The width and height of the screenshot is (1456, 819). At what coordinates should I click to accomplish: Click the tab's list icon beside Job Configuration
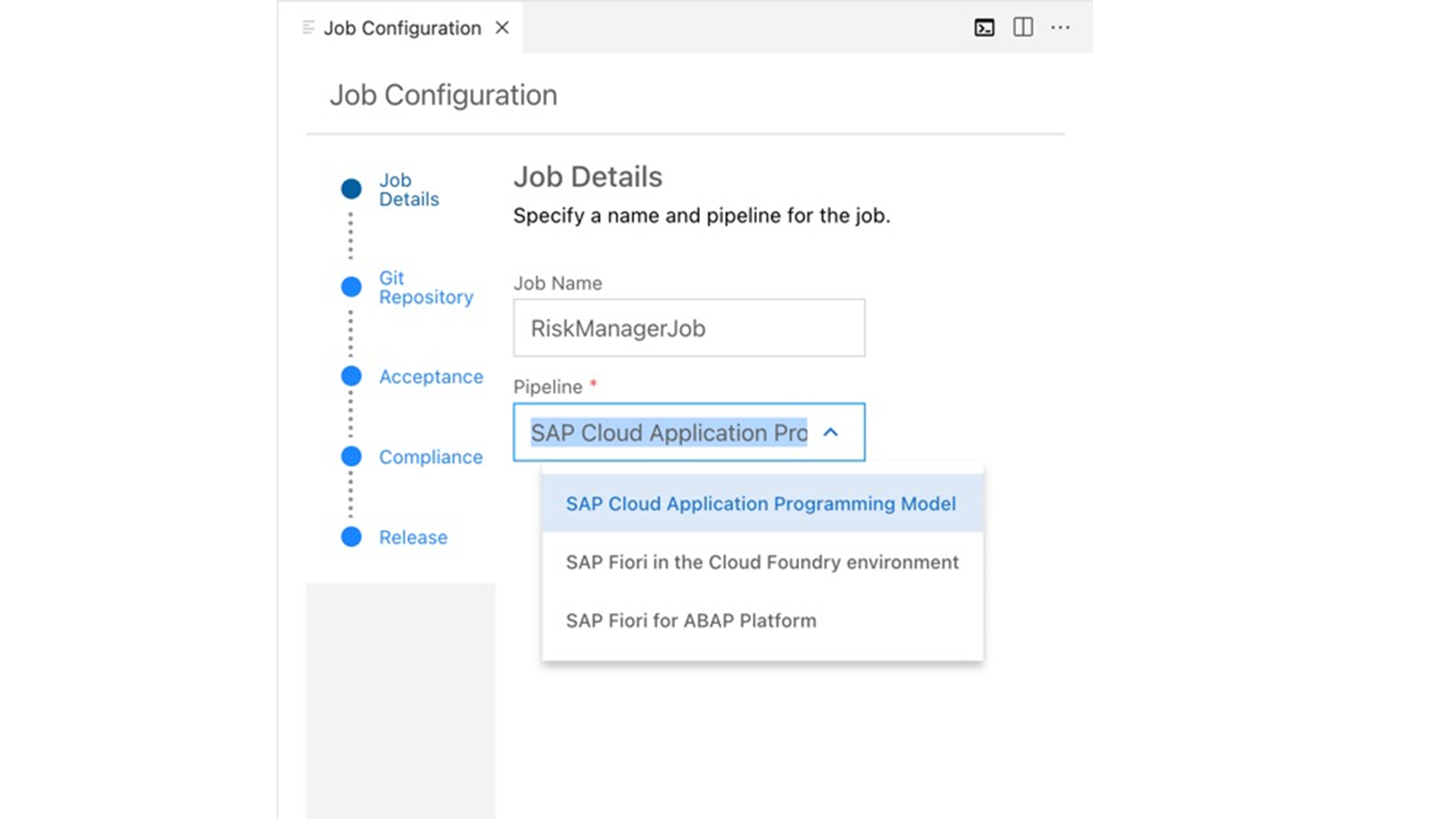click(308, 28)
